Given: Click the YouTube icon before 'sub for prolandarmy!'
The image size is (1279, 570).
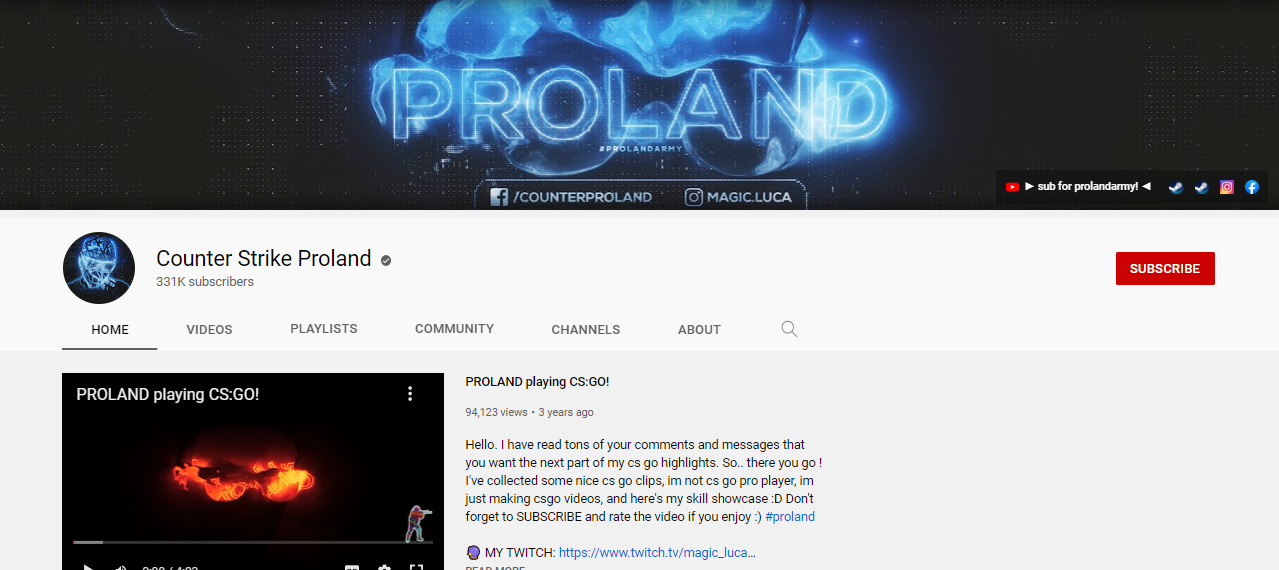Looking at the screenshot, I should pyautogui.click(x=1012, y=187).
